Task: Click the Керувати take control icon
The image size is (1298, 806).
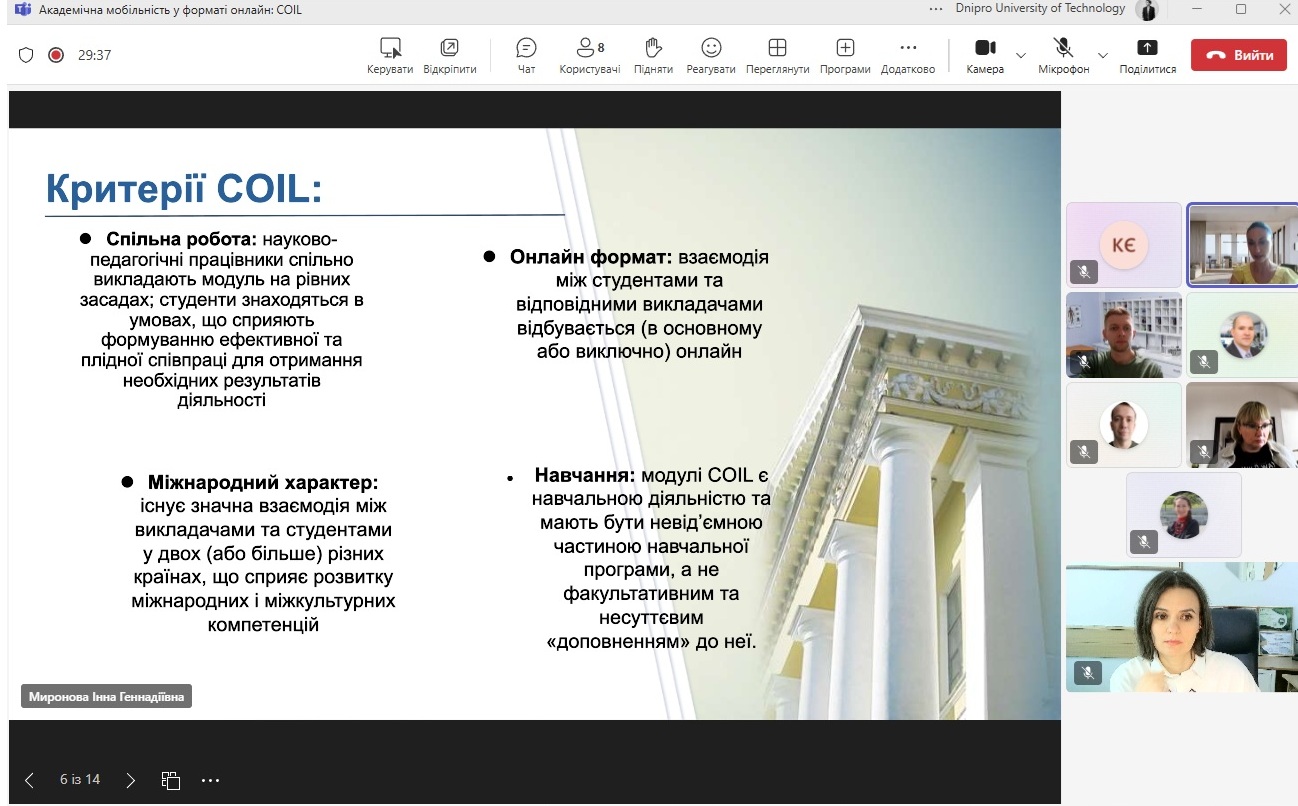Action: (x=390, y=48)
